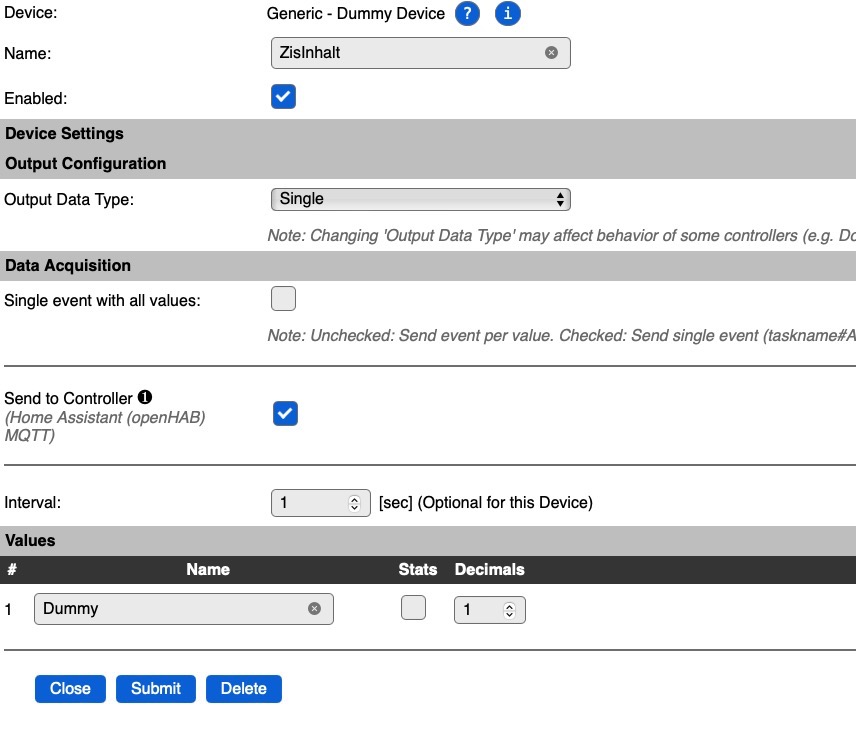856x738 pixels.
Task: Click the Interval label
Action: coord(32,502)
